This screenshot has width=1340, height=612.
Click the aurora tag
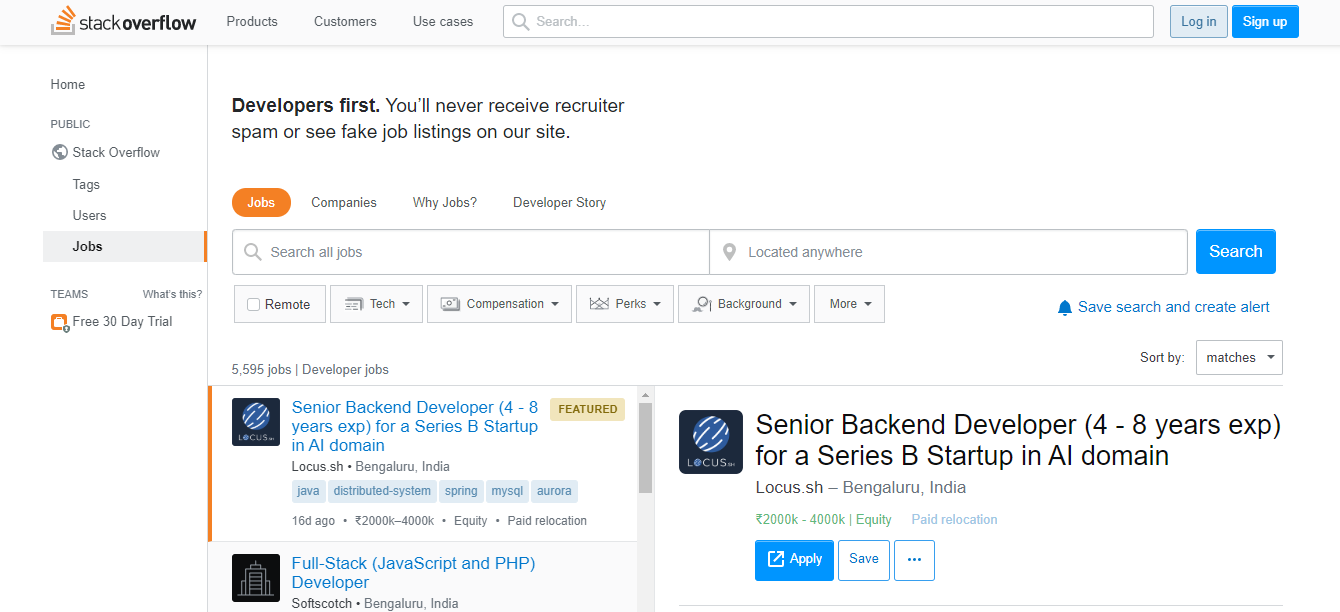click(x=554, y=491)
